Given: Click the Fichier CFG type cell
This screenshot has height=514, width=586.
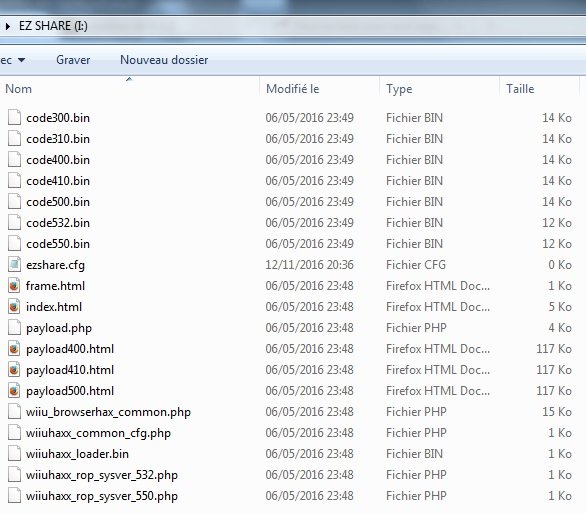Looking at the screenshot, I should (x=416, y=265).
